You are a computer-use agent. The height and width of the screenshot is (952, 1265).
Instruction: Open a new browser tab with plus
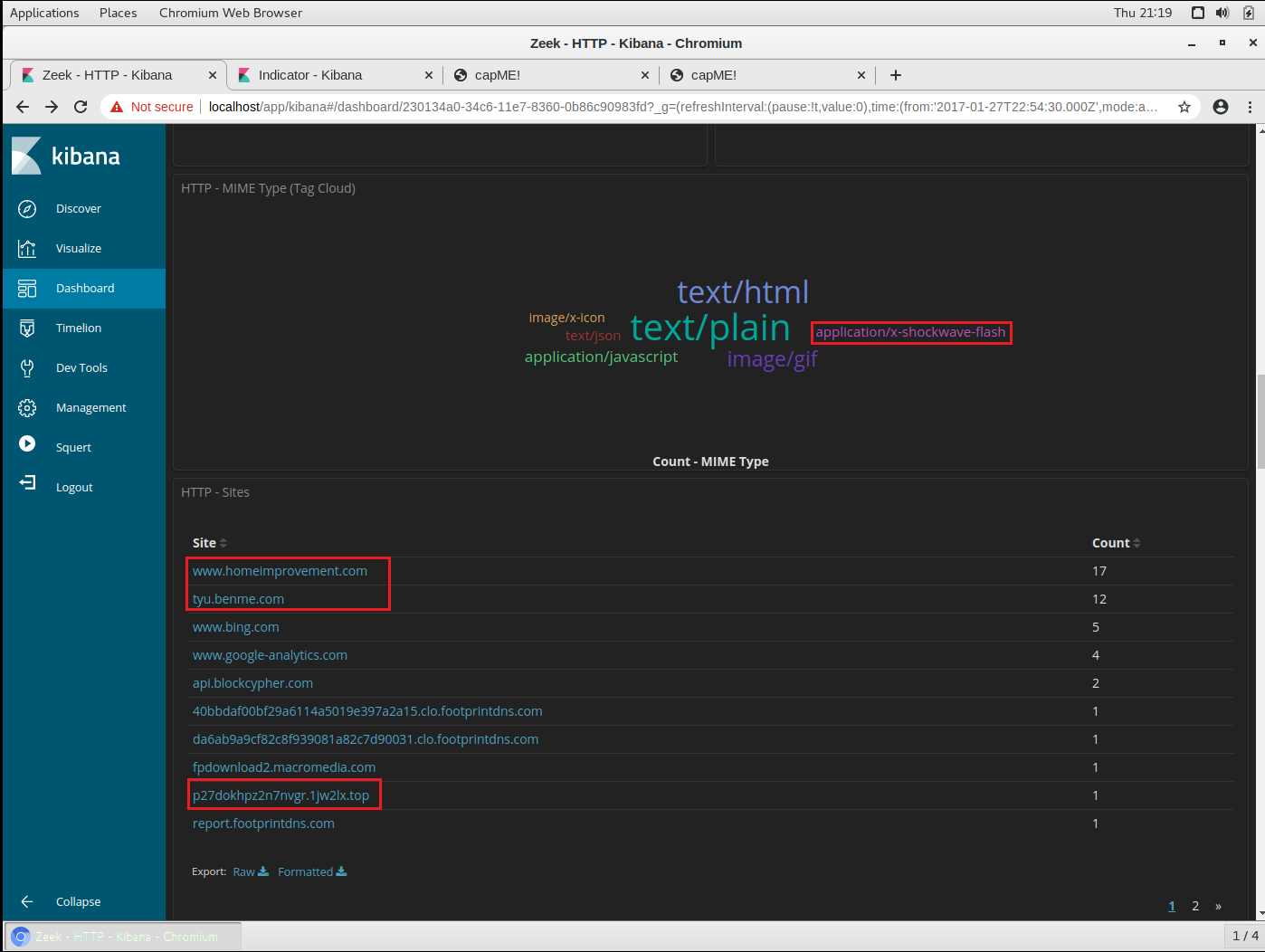(895, 75)
